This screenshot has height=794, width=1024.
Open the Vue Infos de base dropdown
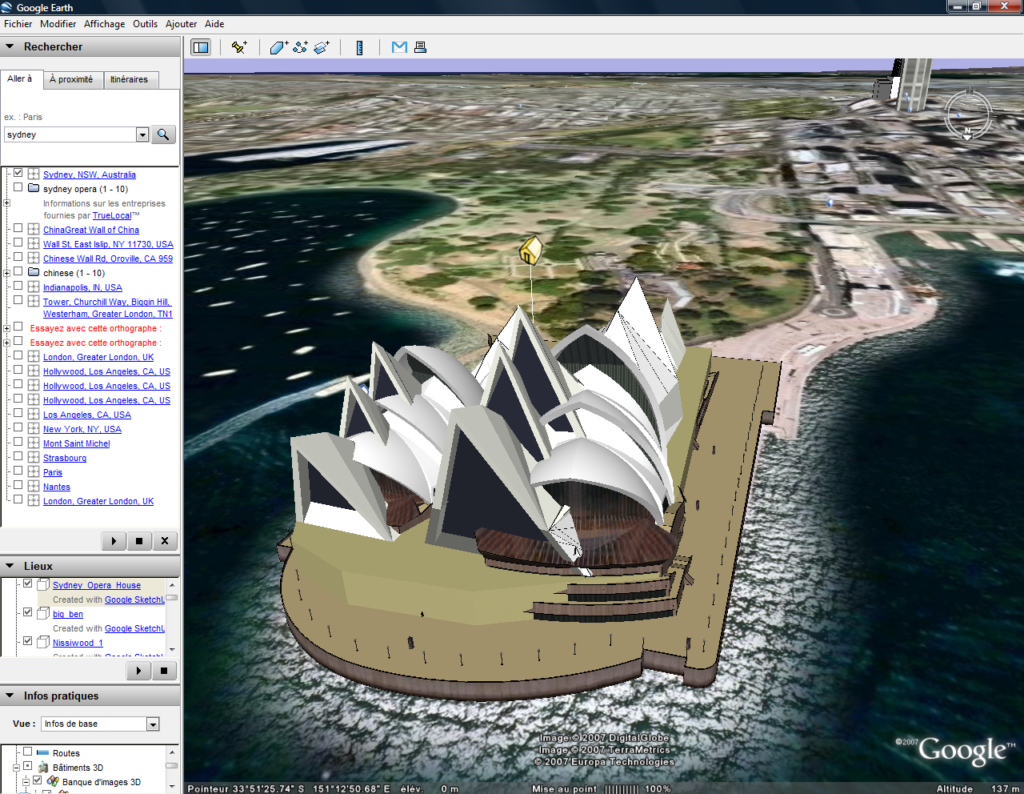point(153,724)
